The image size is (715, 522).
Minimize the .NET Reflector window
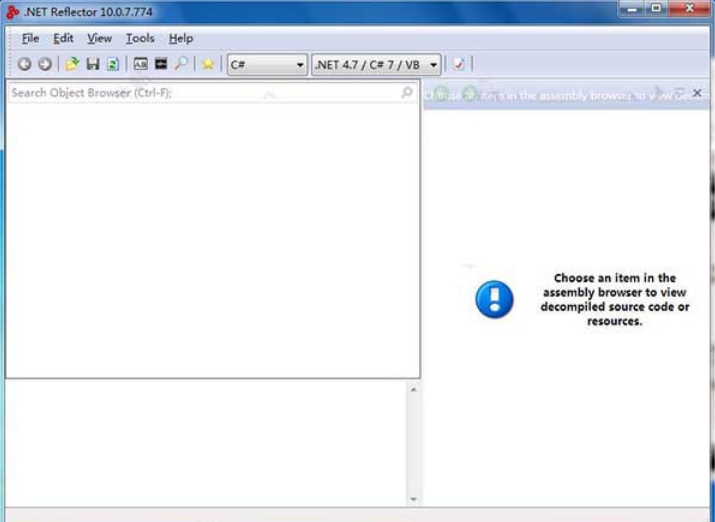click(x=632, y=9)
